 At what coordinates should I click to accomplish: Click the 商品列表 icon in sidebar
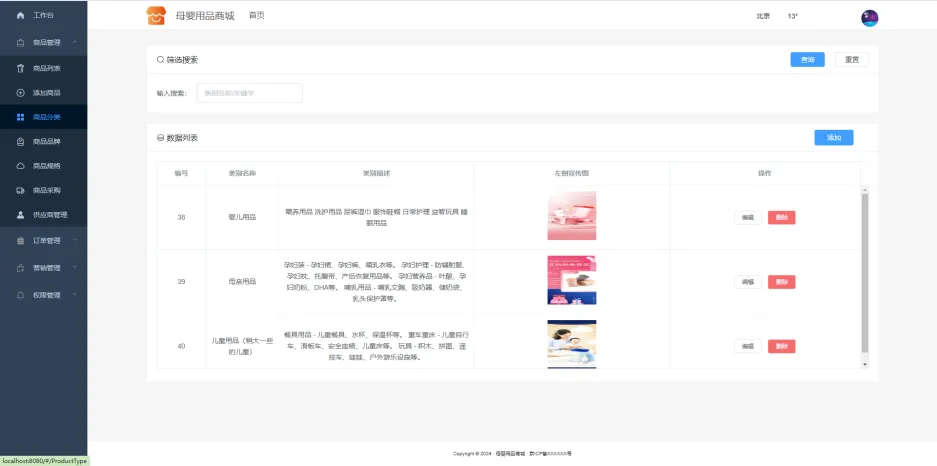click(x=20, y=68)
